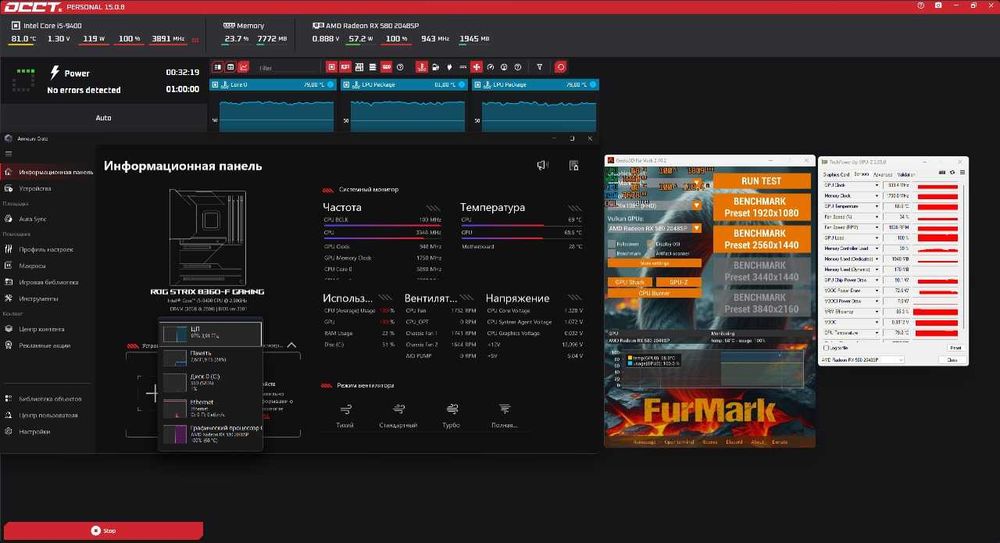Select the Тихий fan mode
1000x543 pixels.
[x=345, y=415]
